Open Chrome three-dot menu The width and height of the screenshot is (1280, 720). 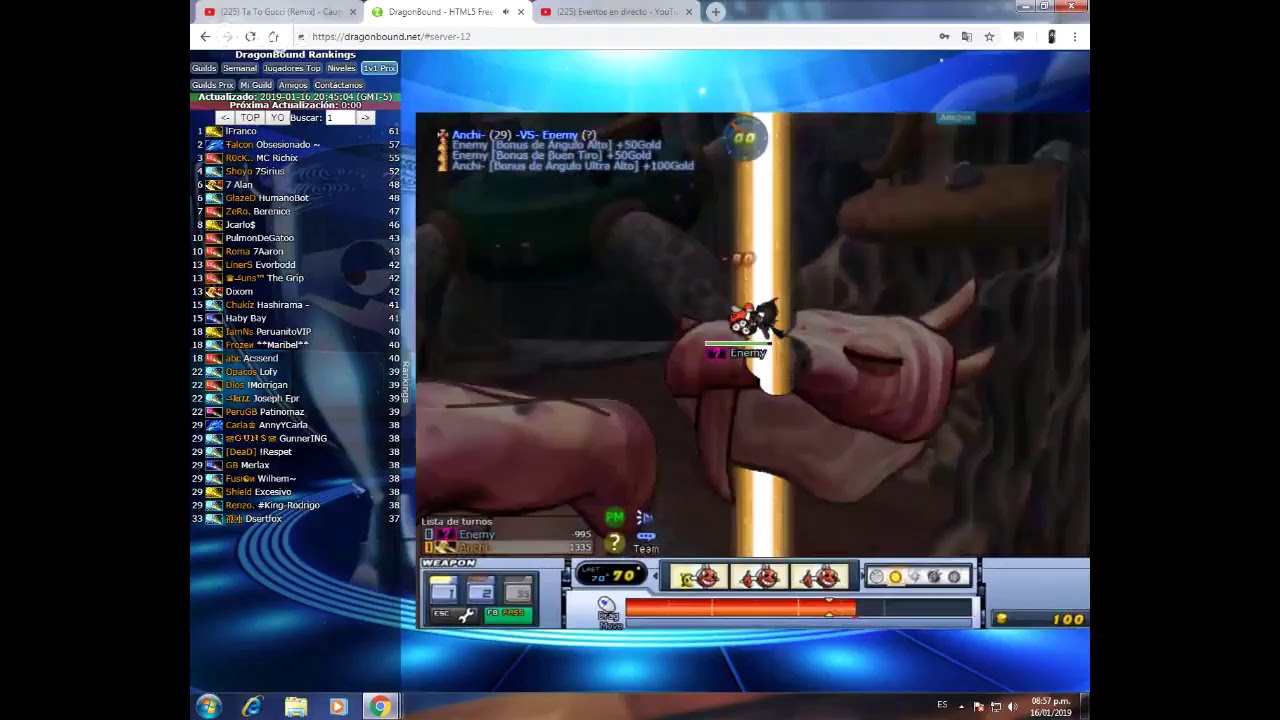tap(1074, 37)
